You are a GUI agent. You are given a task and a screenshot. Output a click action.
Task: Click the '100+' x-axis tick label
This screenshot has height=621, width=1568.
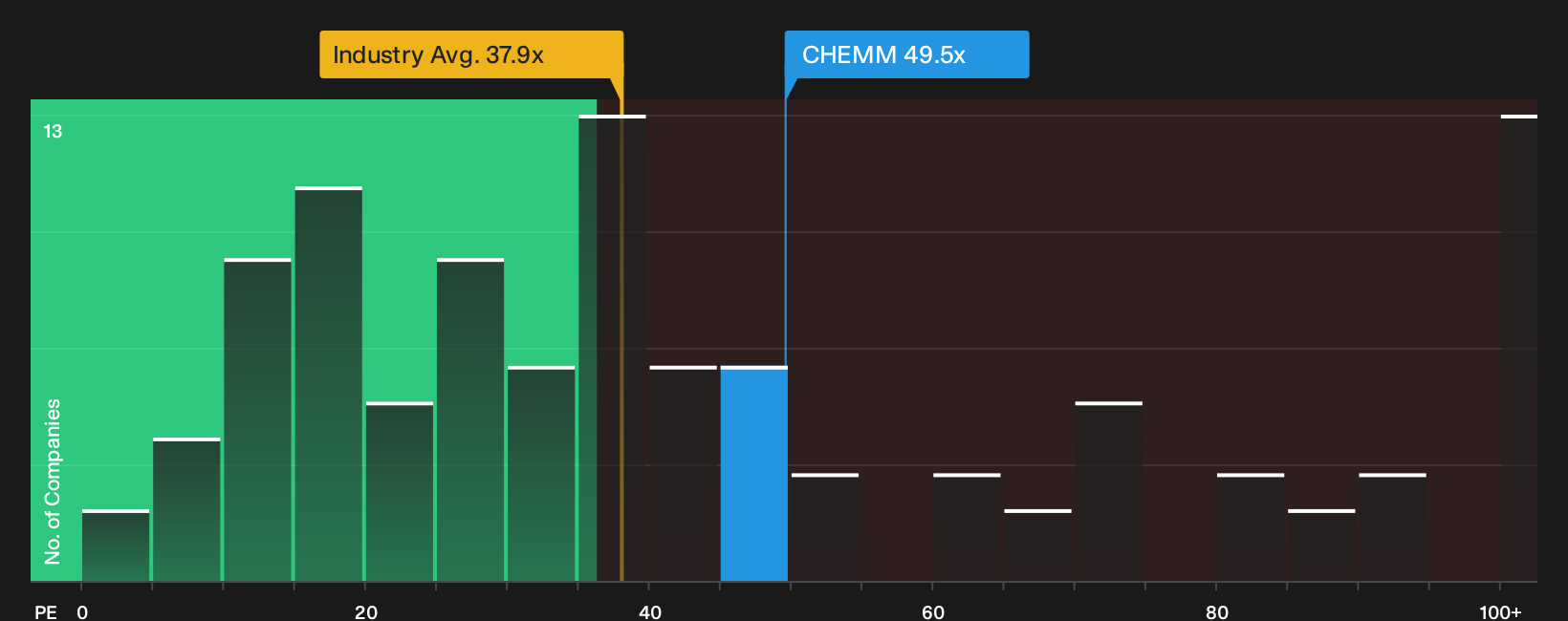(x=1500, y=611)
